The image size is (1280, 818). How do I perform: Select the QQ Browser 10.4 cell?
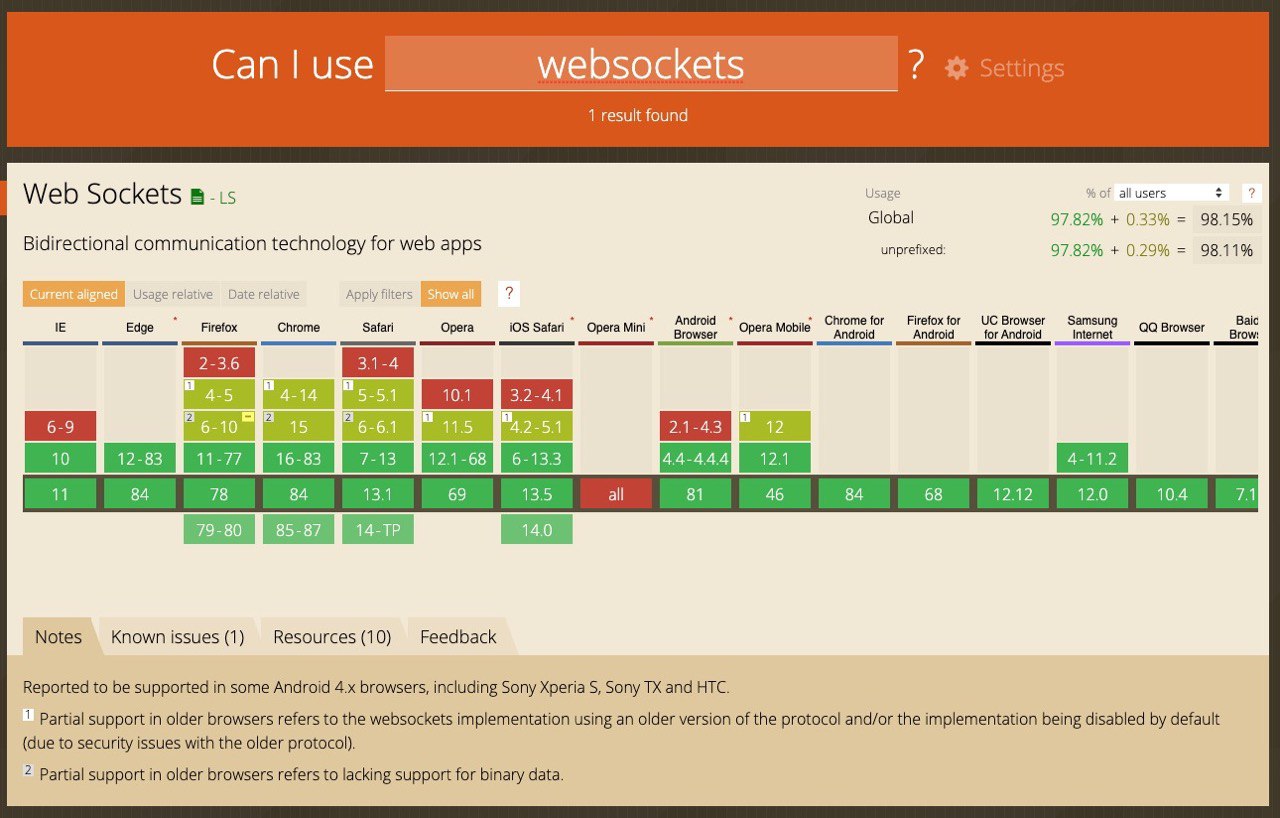[1171, 494]
